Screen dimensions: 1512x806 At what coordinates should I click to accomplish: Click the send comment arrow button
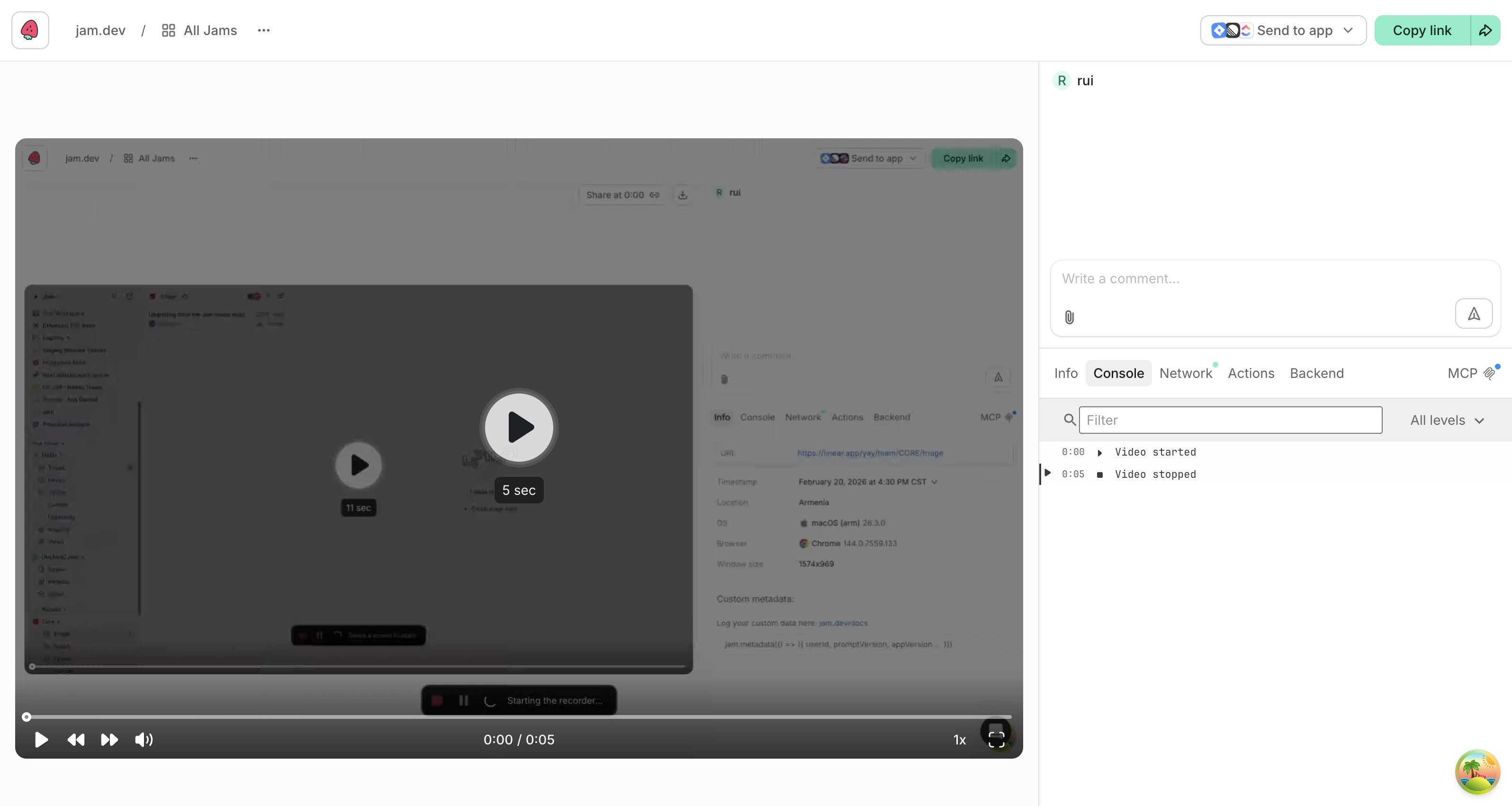pos(1473,314)
